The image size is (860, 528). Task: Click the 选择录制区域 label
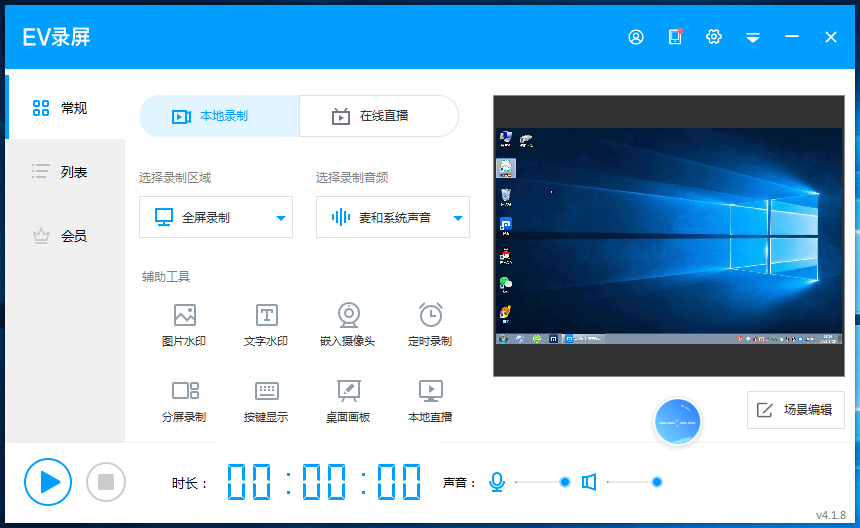click(175, 178)
